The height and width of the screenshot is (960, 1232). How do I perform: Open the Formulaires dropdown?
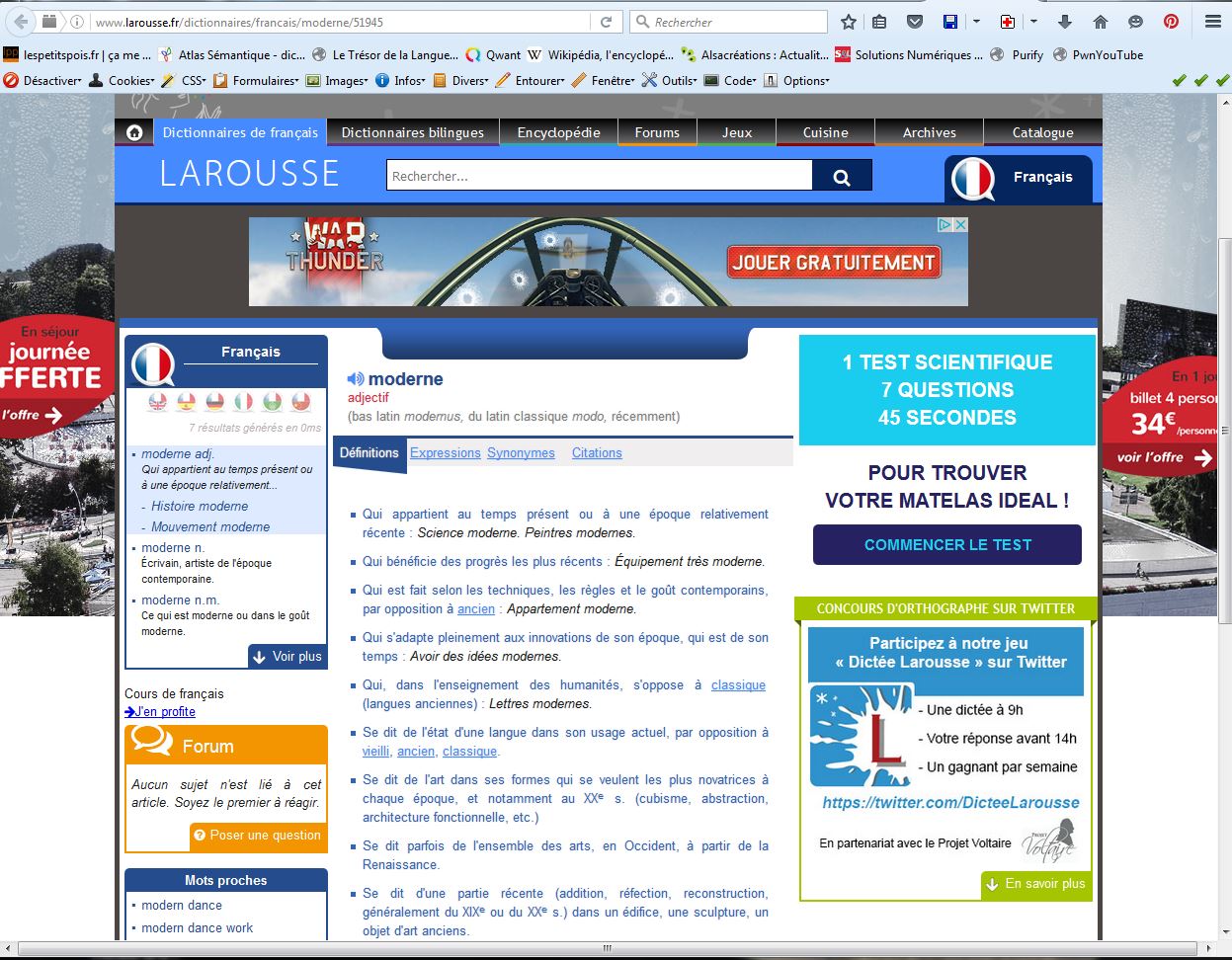tap(257, 81)
